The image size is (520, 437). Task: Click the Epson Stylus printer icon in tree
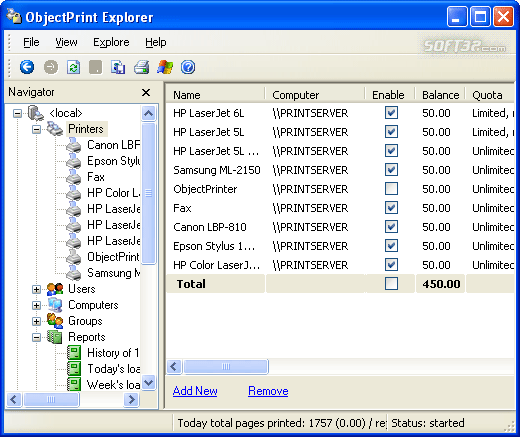[74, 161]
